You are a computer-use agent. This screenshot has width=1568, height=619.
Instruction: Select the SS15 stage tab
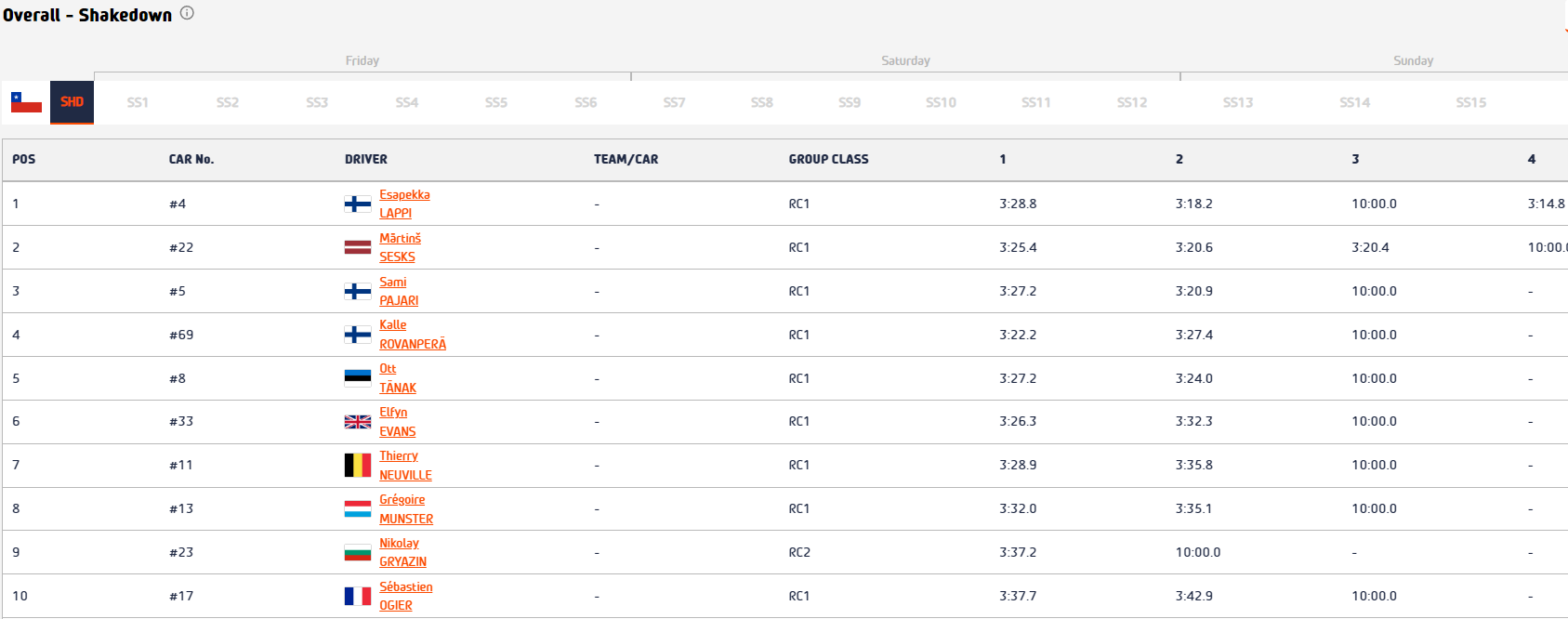(x=1470, y=102)
